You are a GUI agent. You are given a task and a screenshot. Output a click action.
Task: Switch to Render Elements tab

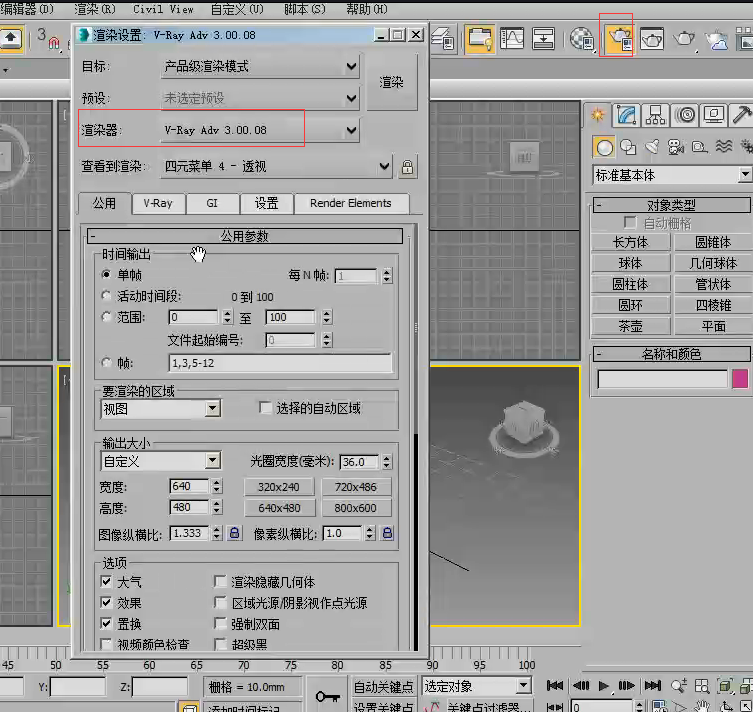[x=351, y=203]
